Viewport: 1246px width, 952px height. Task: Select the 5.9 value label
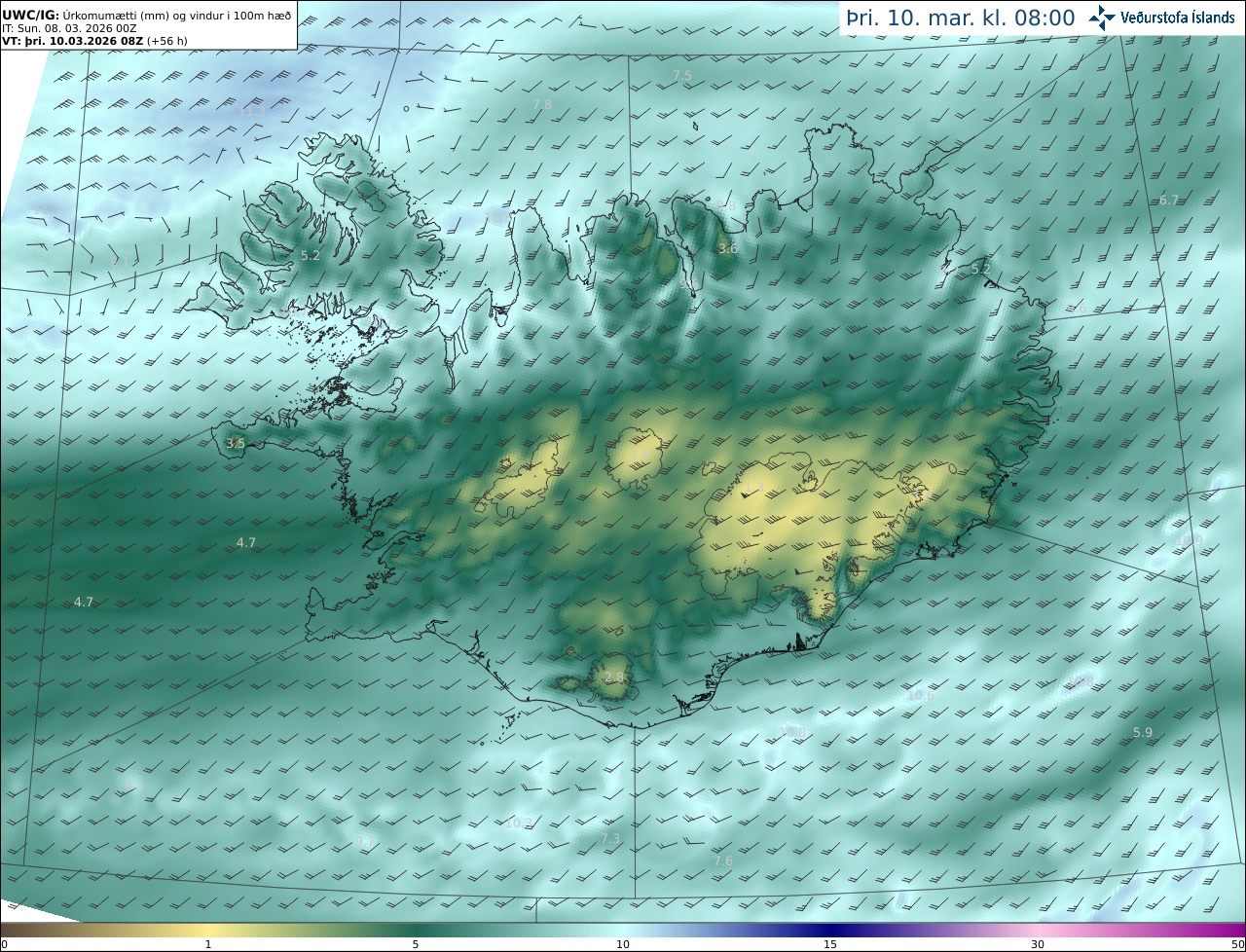[1143, 731]
